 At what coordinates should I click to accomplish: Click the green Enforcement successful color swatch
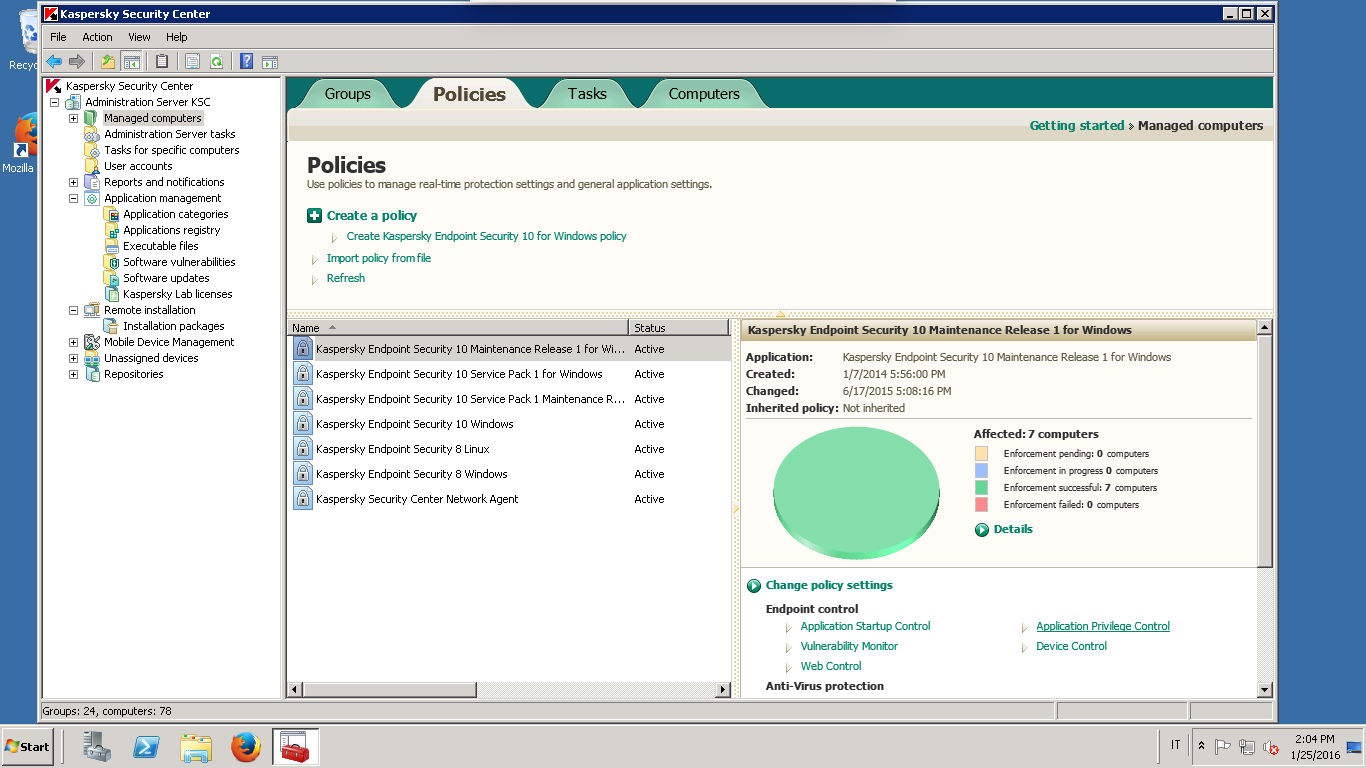coord(981,488)
